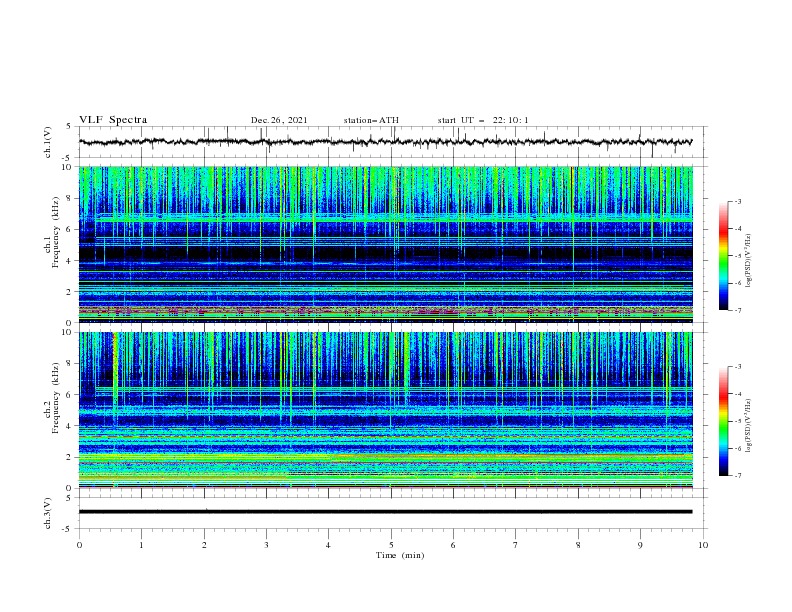This screenshot has height=612, width=792.
Task: Click the log(PSD) label beside ch.1 color bar
Action: pos(748,261)
